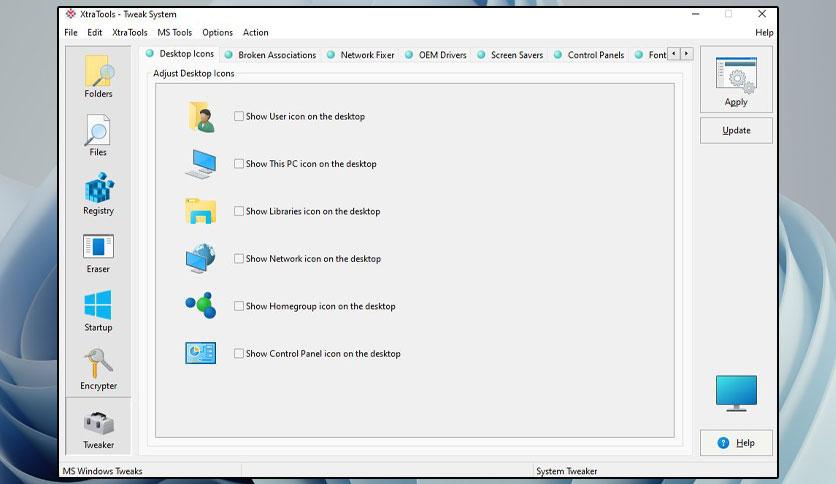This screenshot has height=484, width=836.
Task: Enable Show User icon on the desktop
Action: point(239,116)
